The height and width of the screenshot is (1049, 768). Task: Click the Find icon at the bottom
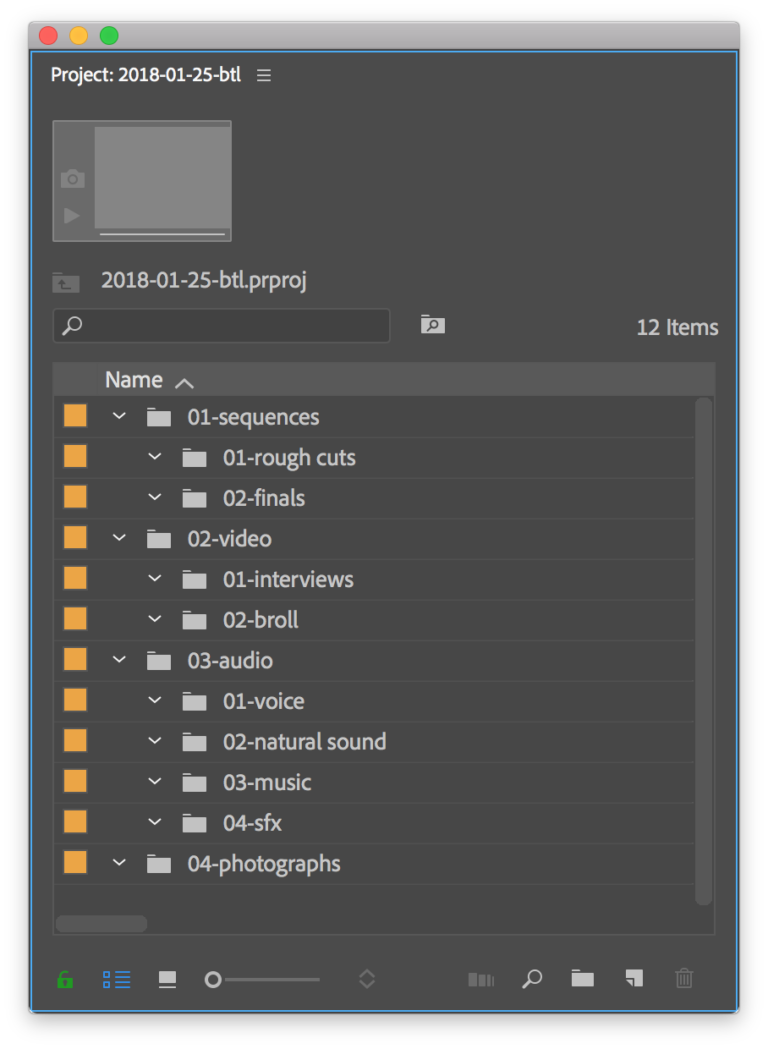532,979
